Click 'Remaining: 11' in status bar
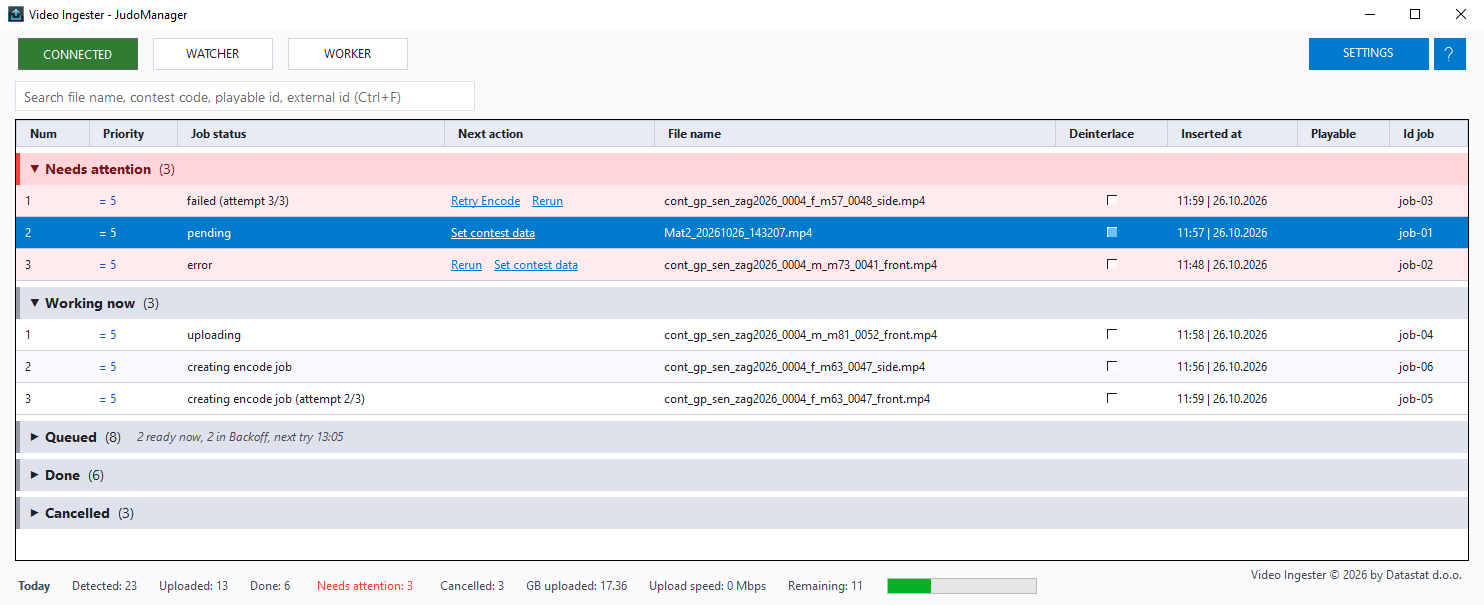The height and width of the screenshot is (605, 1484). click(825, 586)
